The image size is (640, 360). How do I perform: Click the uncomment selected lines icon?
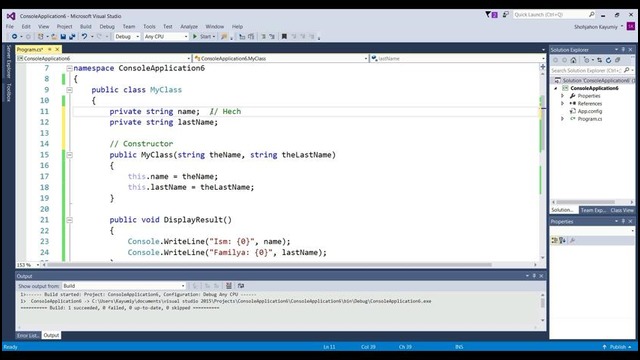click(272, 36)
